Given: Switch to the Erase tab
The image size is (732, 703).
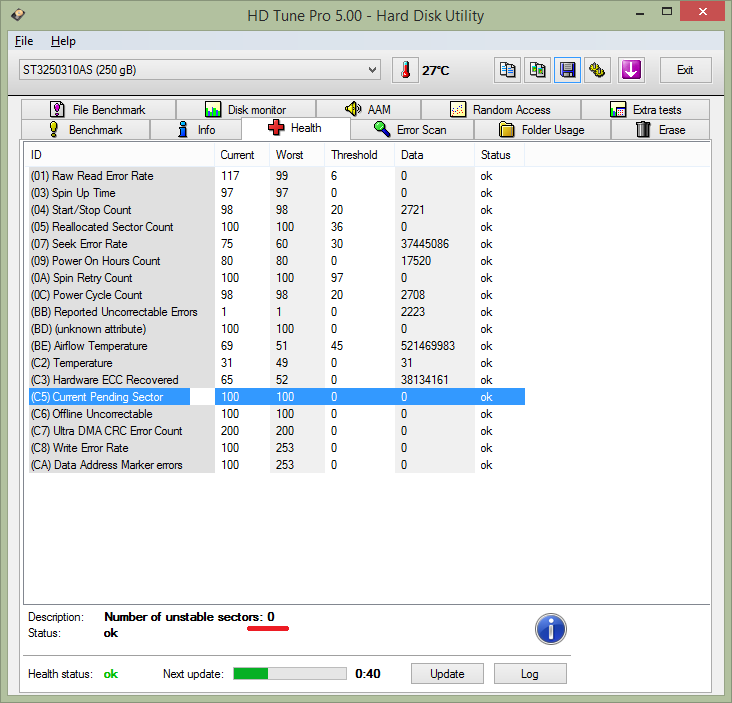Looking at the screenshot, I should tap(661, 130).
